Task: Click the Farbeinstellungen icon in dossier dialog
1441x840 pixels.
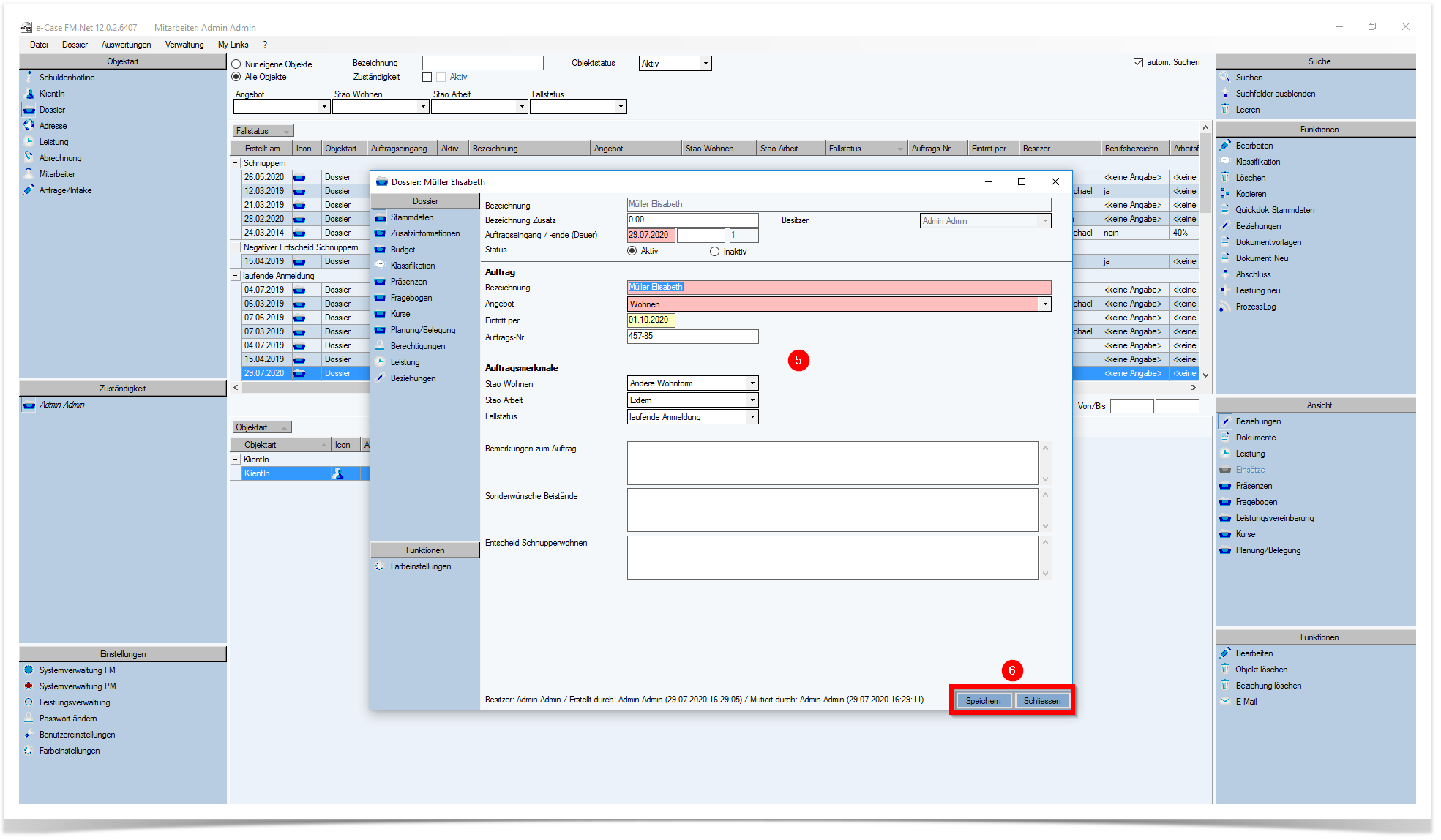Action: coord(380,566)
